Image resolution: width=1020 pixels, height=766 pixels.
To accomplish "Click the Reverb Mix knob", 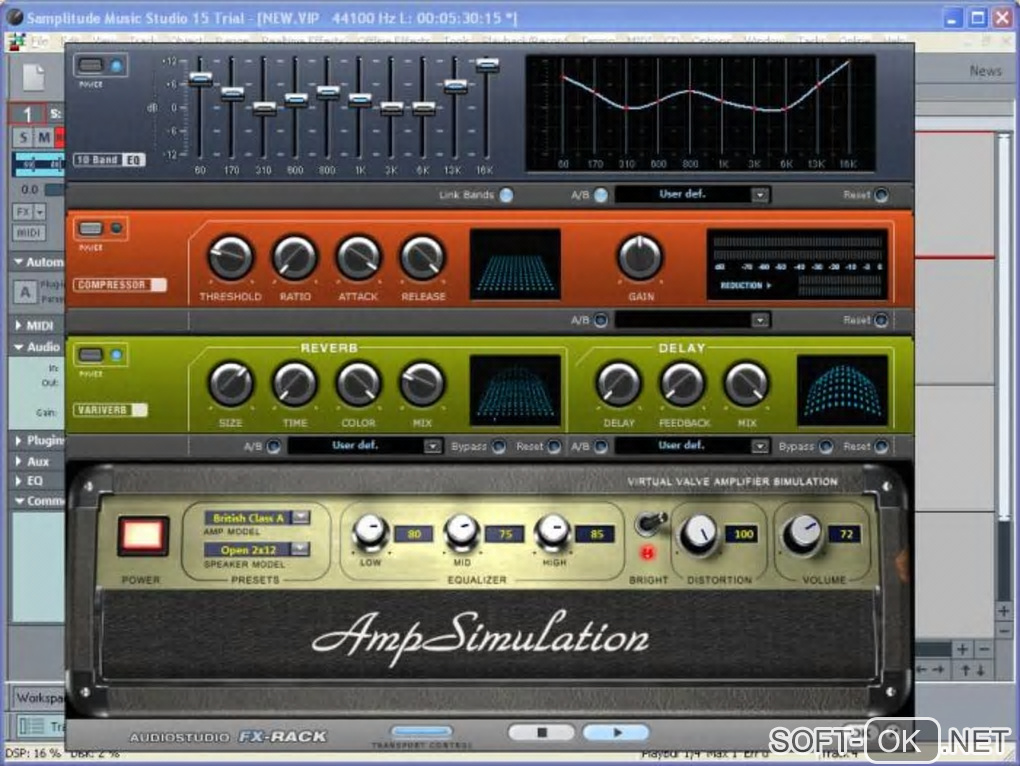I will coord(422,384).
